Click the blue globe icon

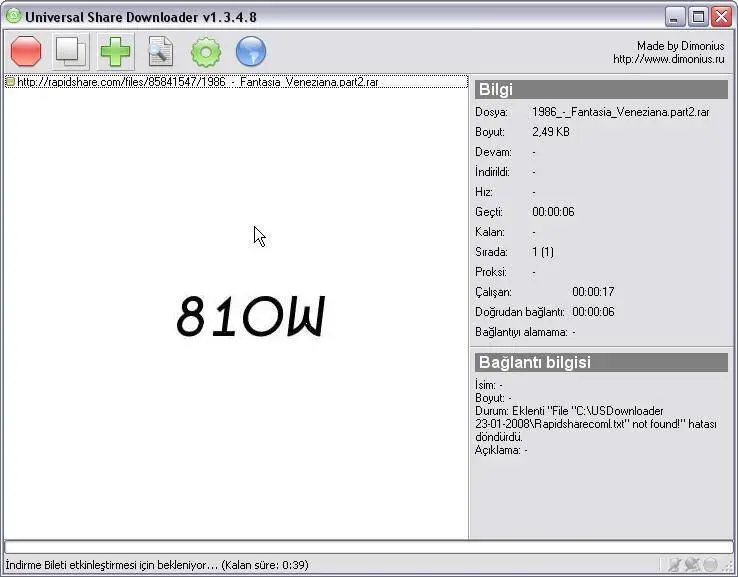click(251, 51)
